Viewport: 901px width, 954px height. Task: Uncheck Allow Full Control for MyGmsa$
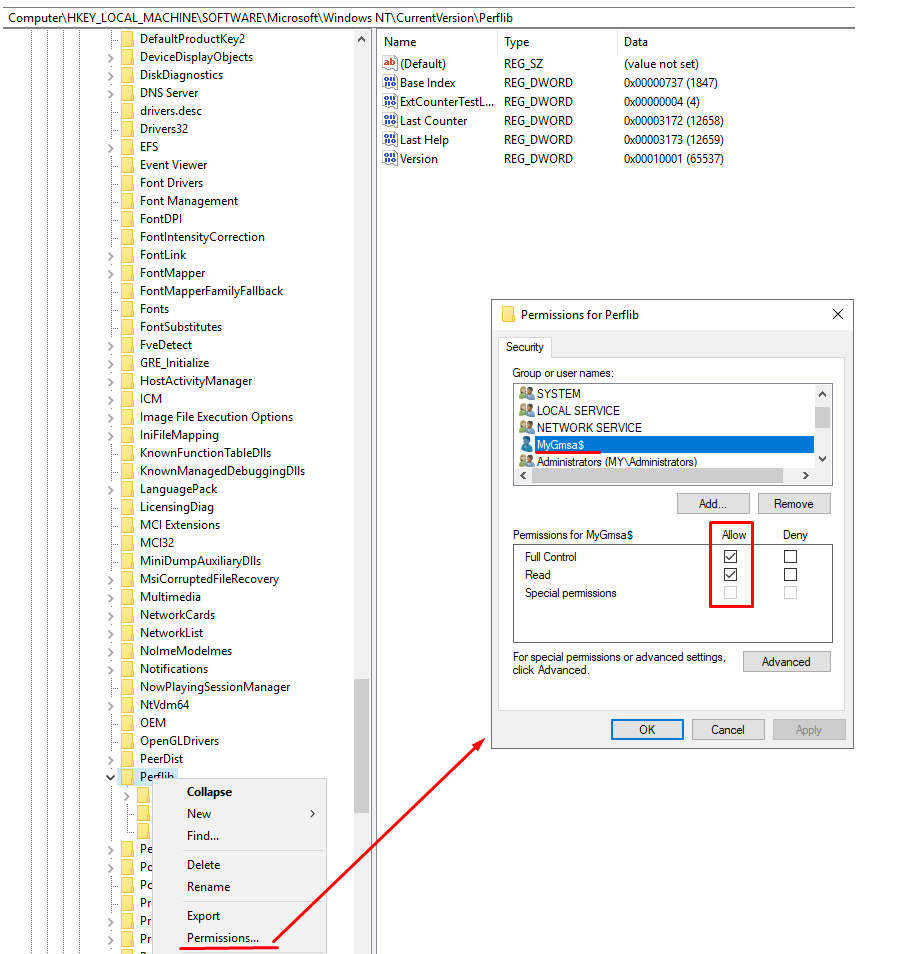(731, 556)
